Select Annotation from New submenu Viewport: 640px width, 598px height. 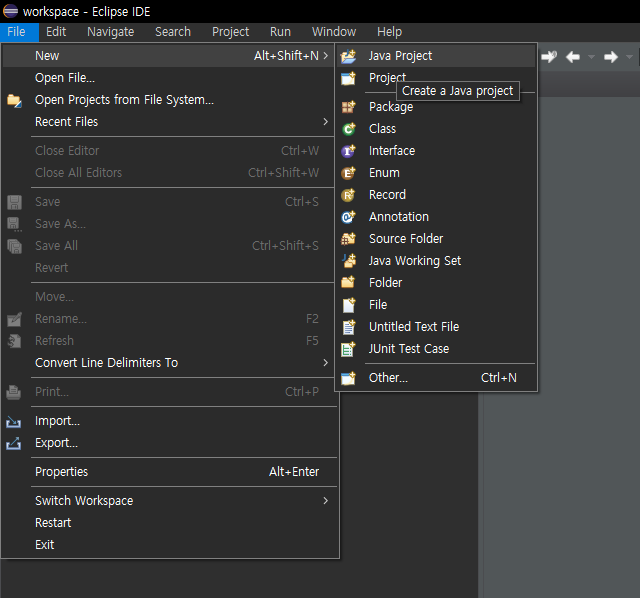click(x=436, y=217)
